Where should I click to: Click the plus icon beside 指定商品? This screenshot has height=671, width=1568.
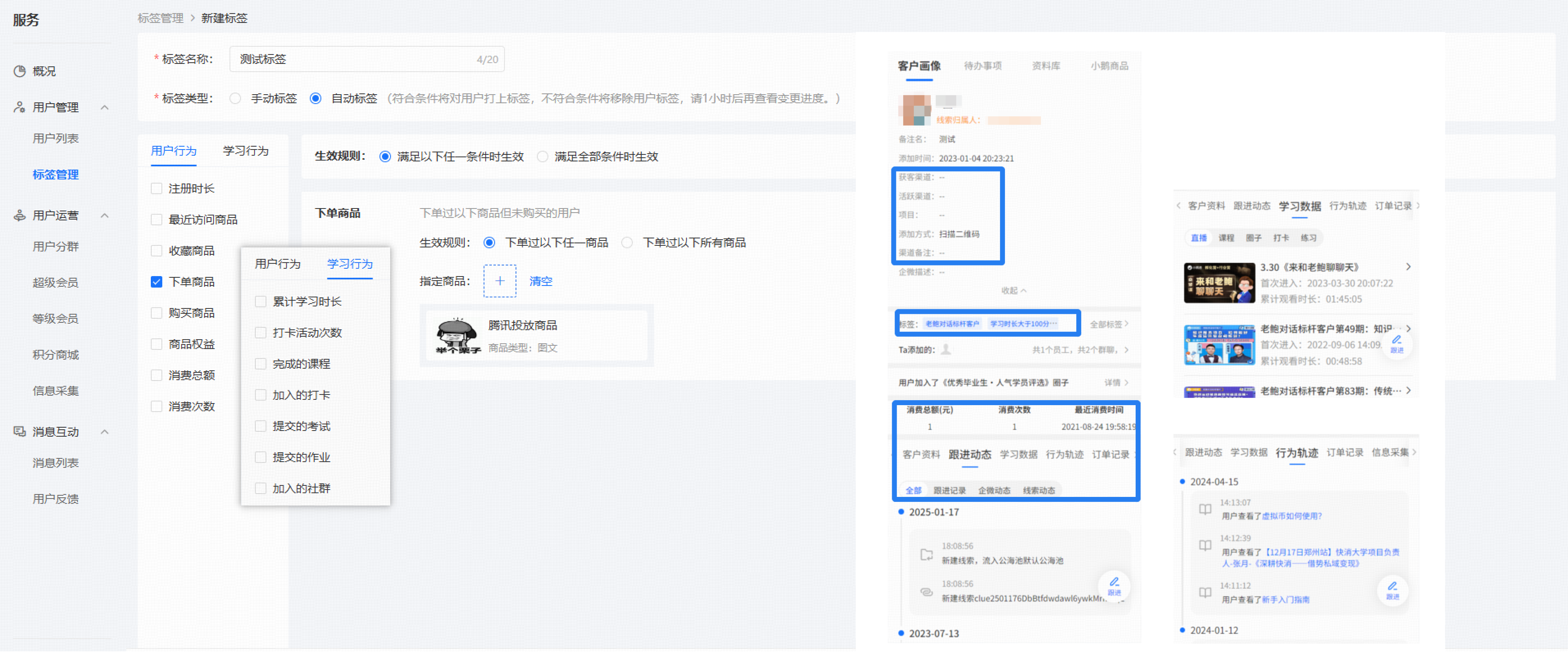coord(500,281)
